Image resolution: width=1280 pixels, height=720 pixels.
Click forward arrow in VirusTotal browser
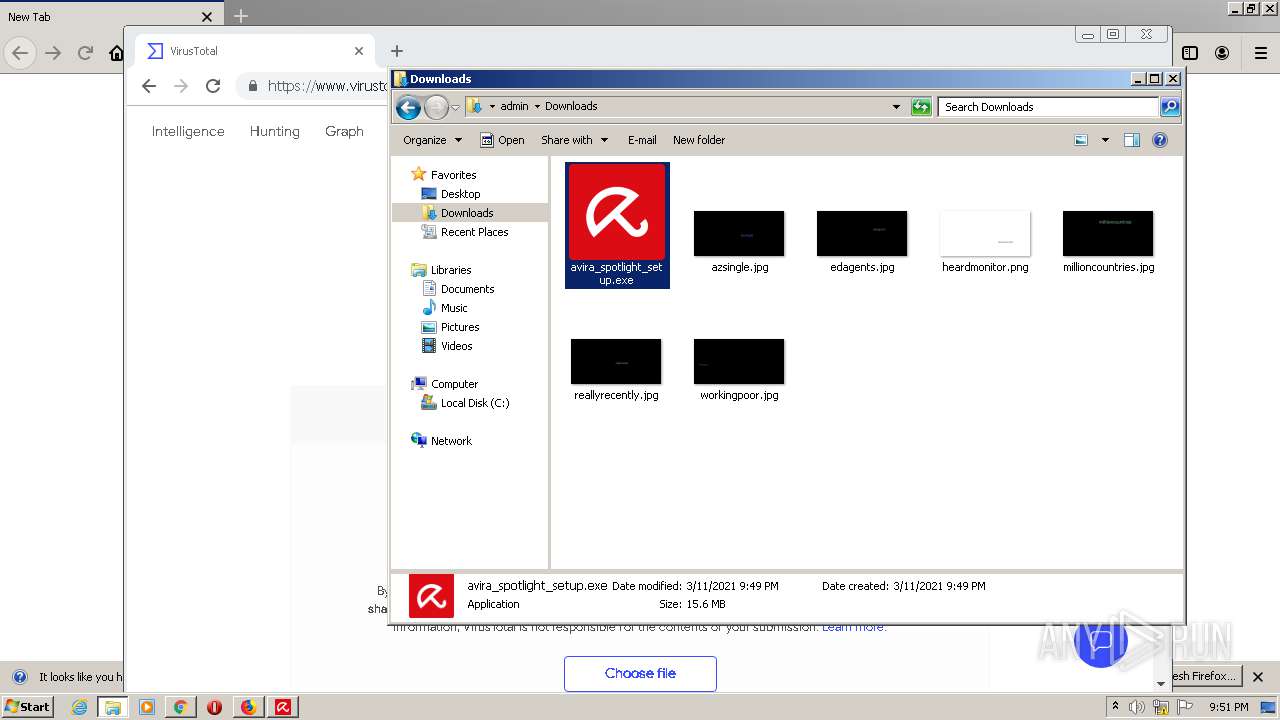tap(181, 86)
